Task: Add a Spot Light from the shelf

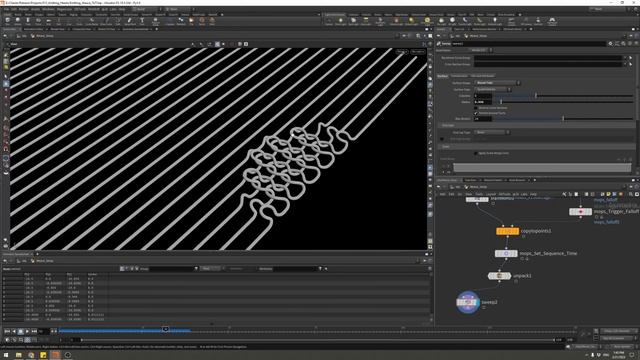Action: (x=353, y=21)
